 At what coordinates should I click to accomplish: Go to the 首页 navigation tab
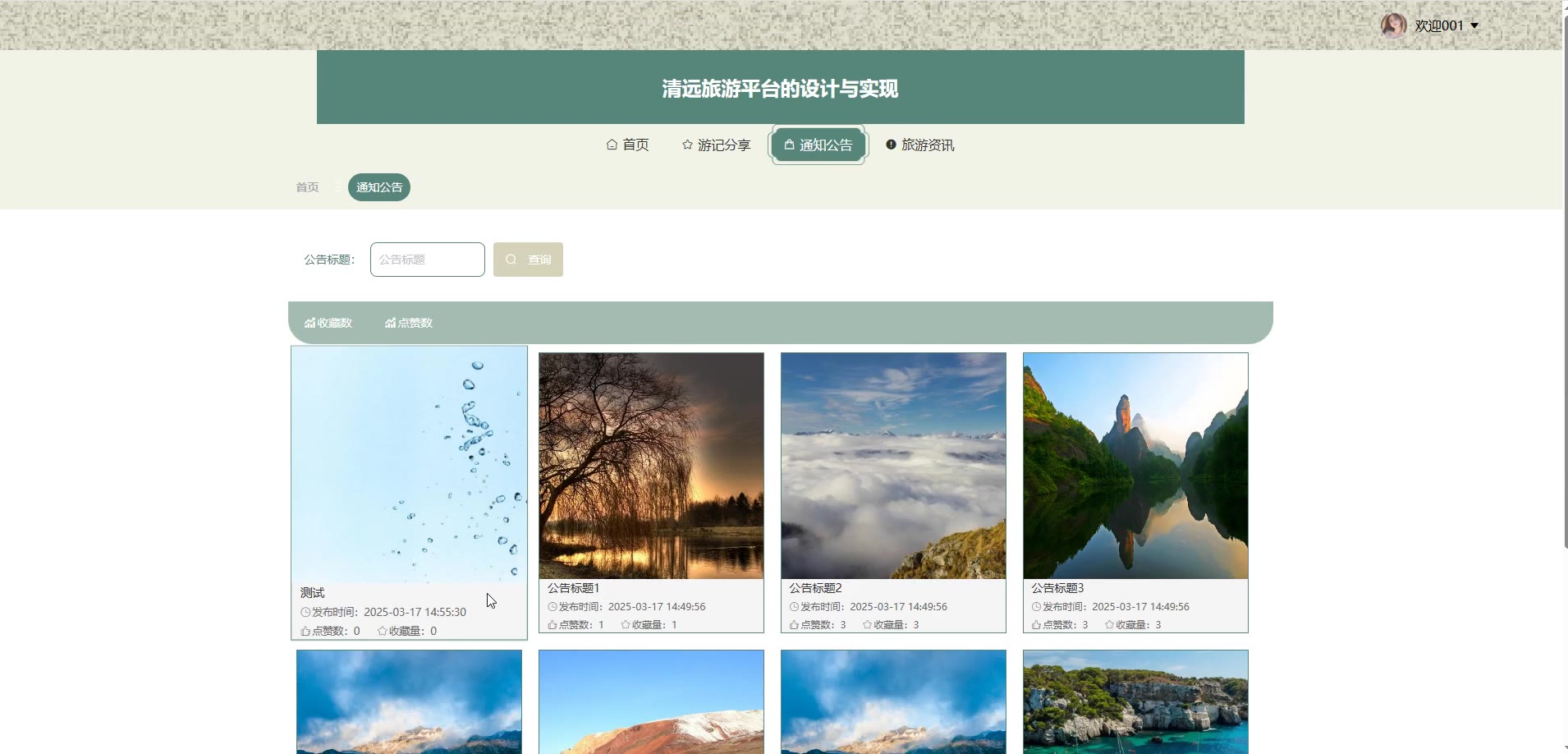coord(627,145)
